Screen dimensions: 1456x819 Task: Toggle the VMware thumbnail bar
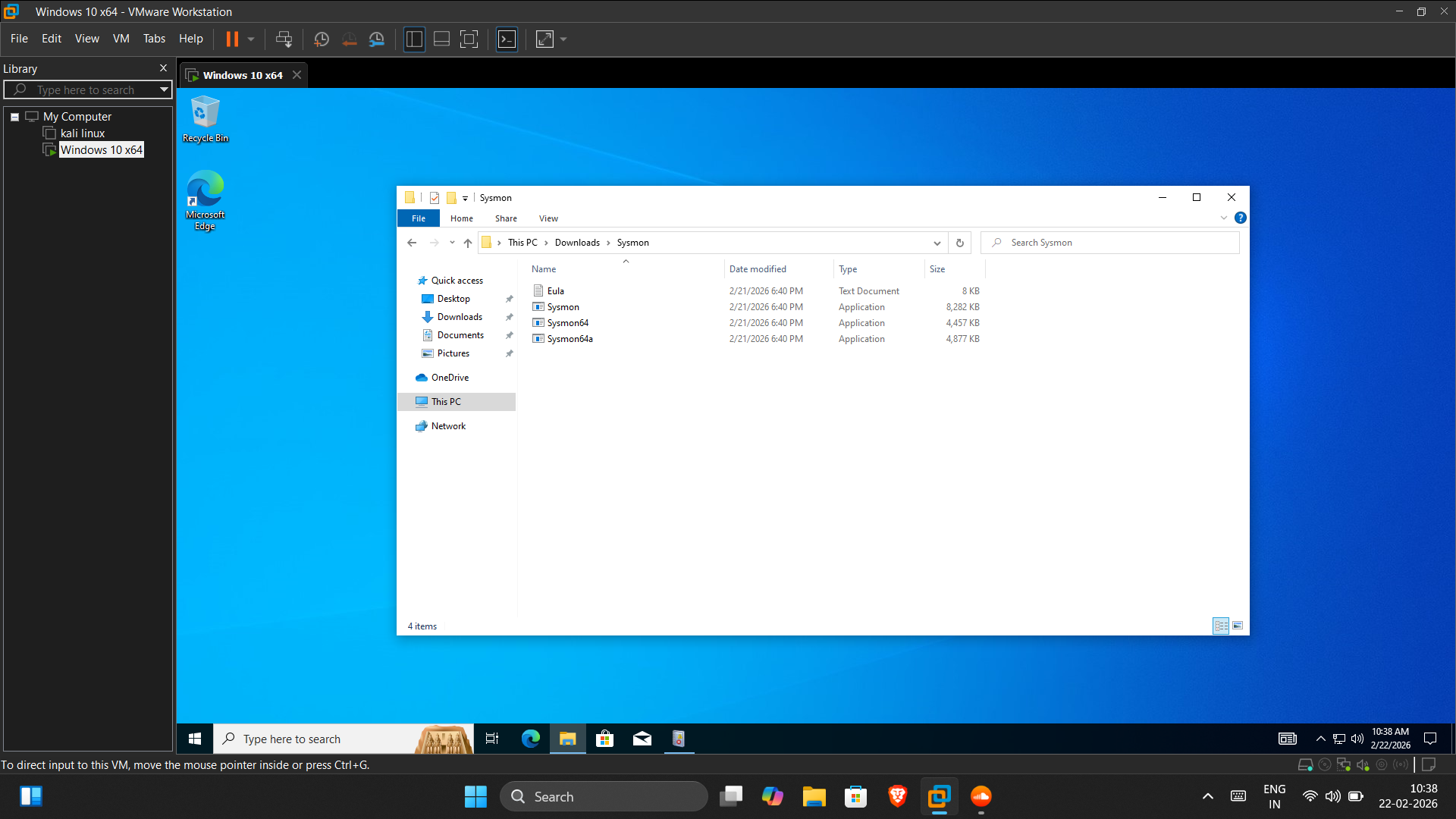[x=441, y=39]
